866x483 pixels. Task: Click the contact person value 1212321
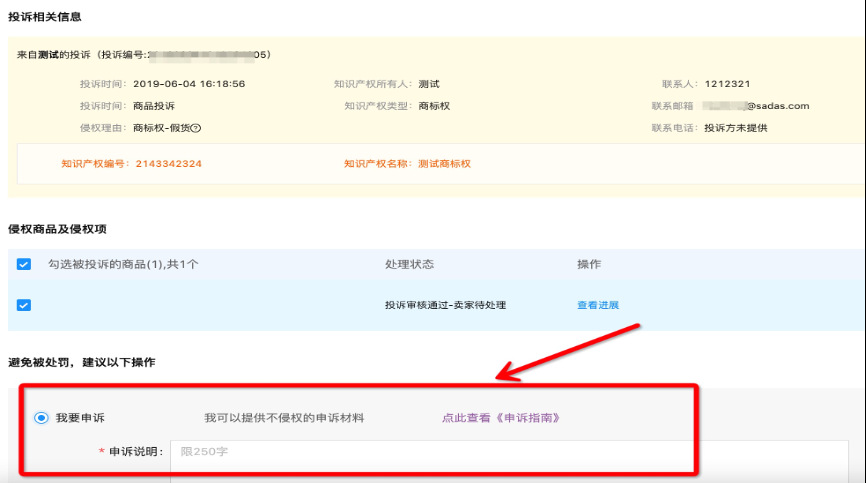click(x=727, y=84)
